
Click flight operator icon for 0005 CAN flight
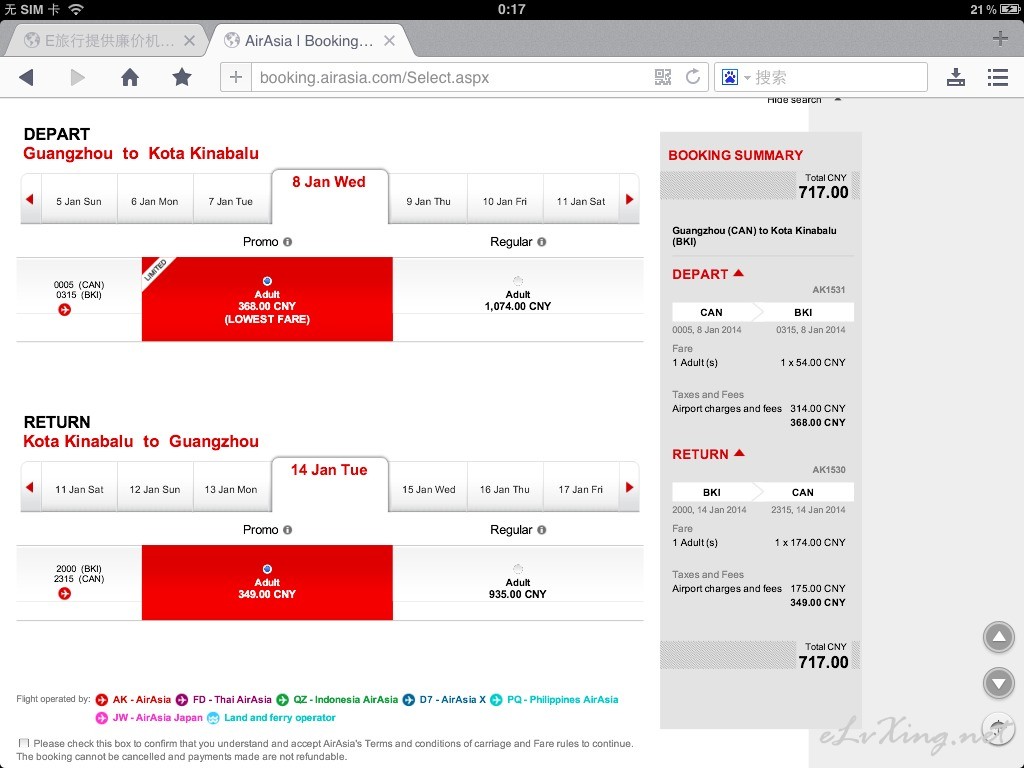pyautogui.click(x=65, y=310)
